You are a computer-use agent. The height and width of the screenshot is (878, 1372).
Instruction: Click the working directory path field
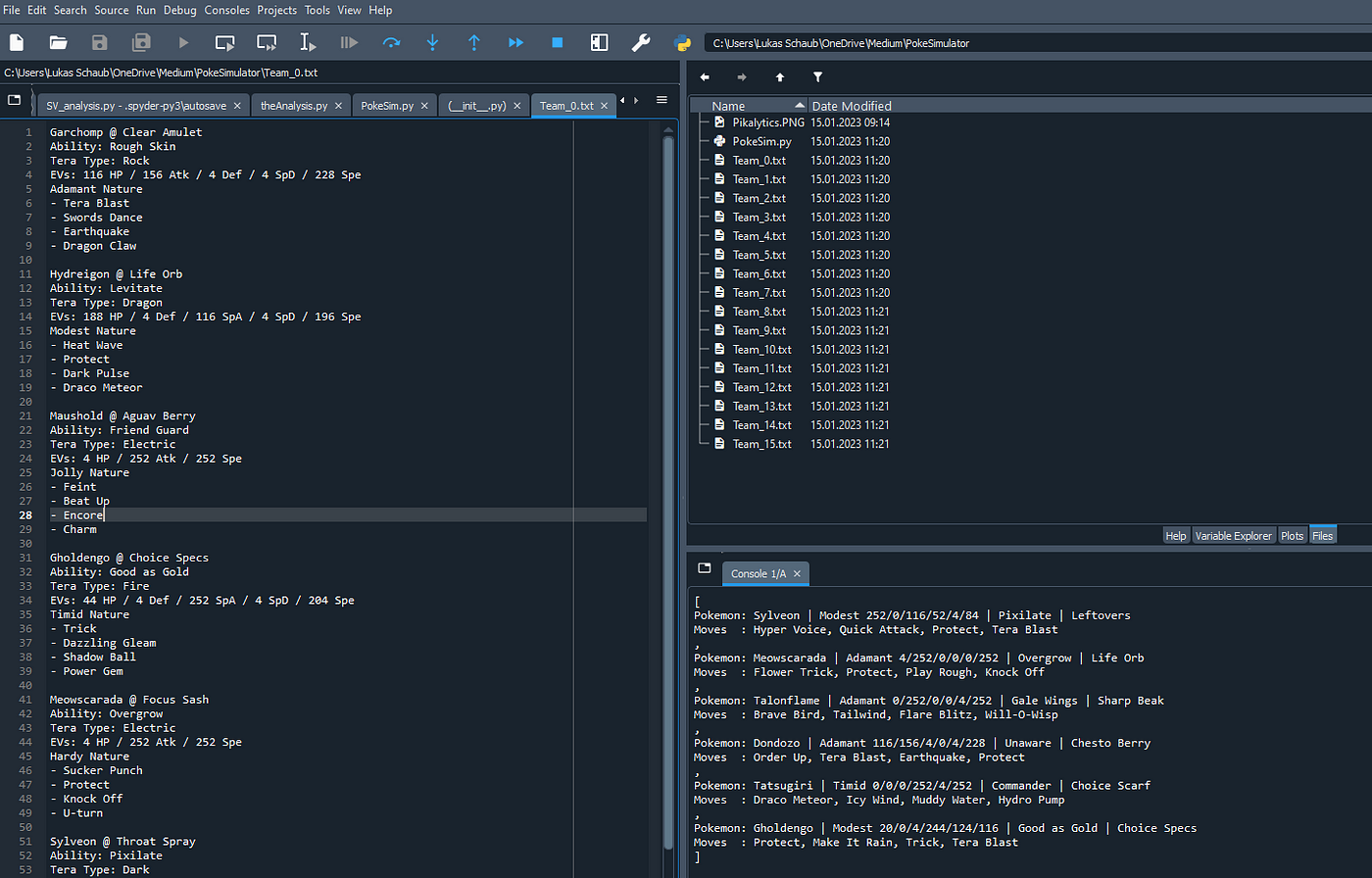point(1037,43)
